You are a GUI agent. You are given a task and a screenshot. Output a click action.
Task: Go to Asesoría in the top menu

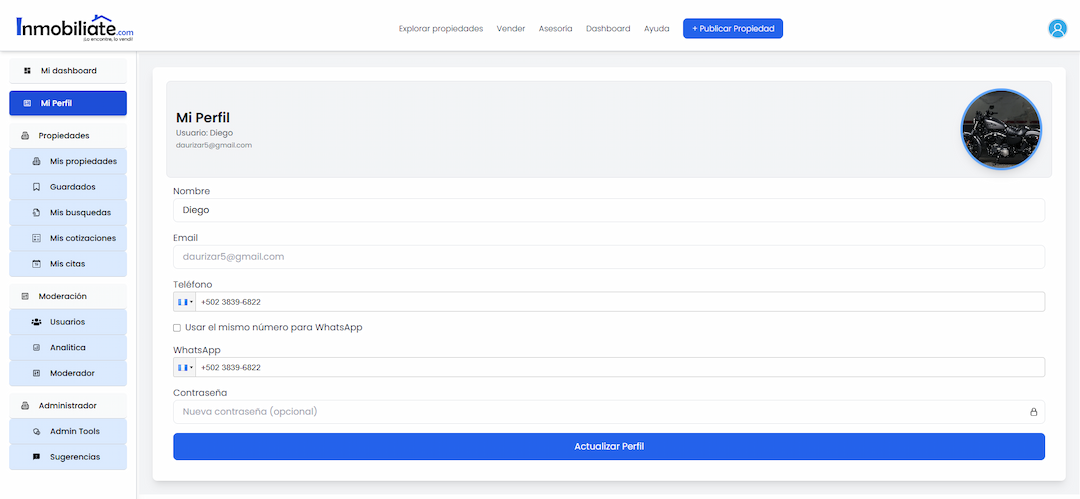click(555, 29)
